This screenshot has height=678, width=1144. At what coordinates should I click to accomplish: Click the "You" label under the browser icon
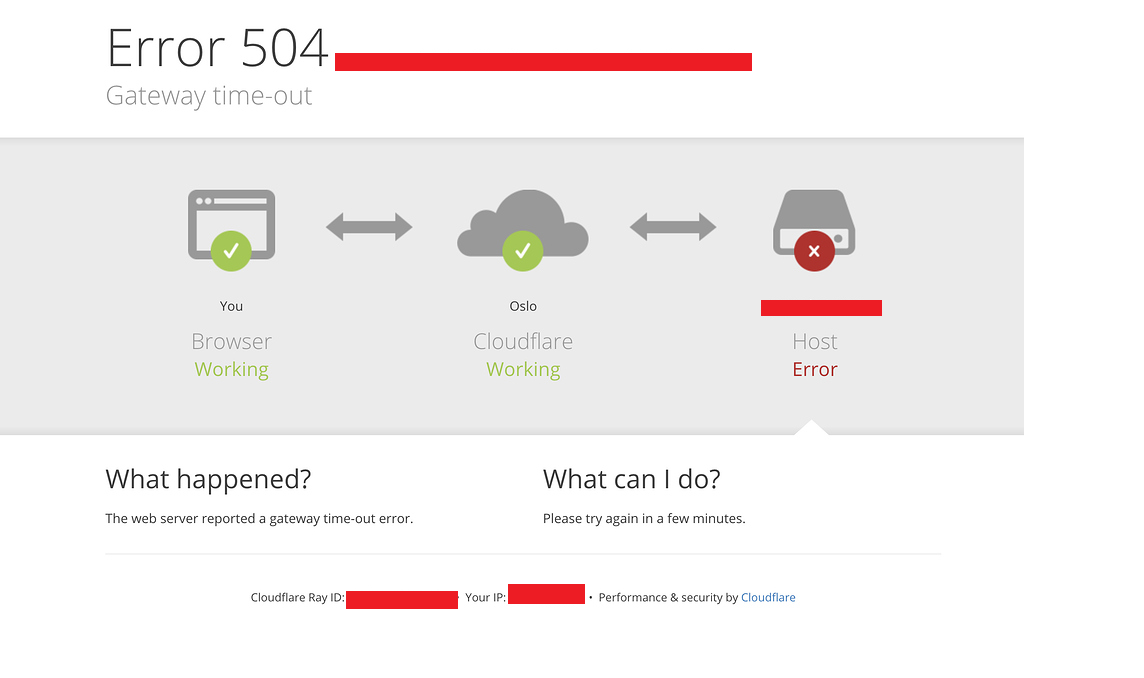point(231,306)
